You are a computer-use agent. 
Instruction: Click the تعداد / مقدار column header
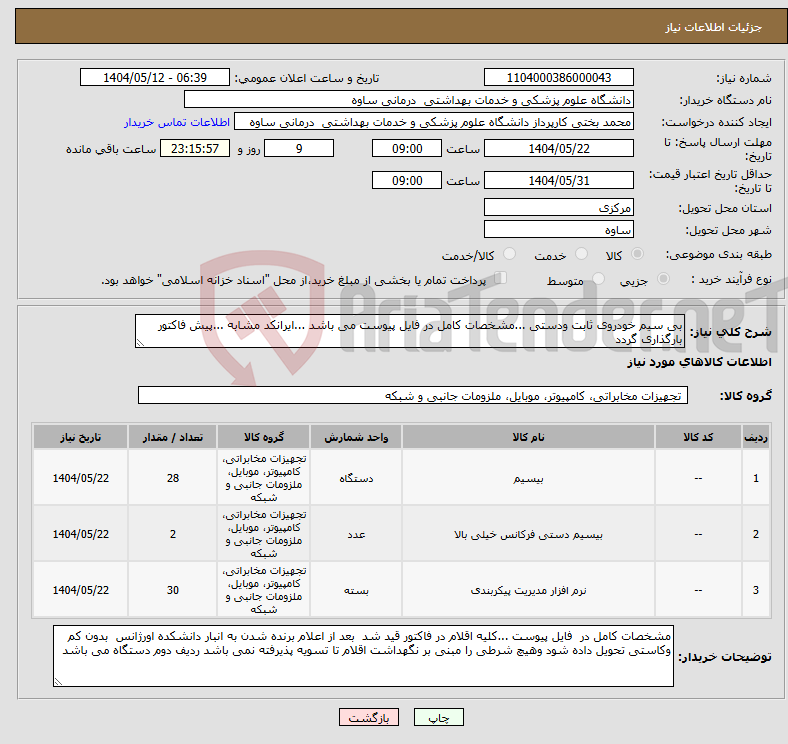click(x=172, y=437)
